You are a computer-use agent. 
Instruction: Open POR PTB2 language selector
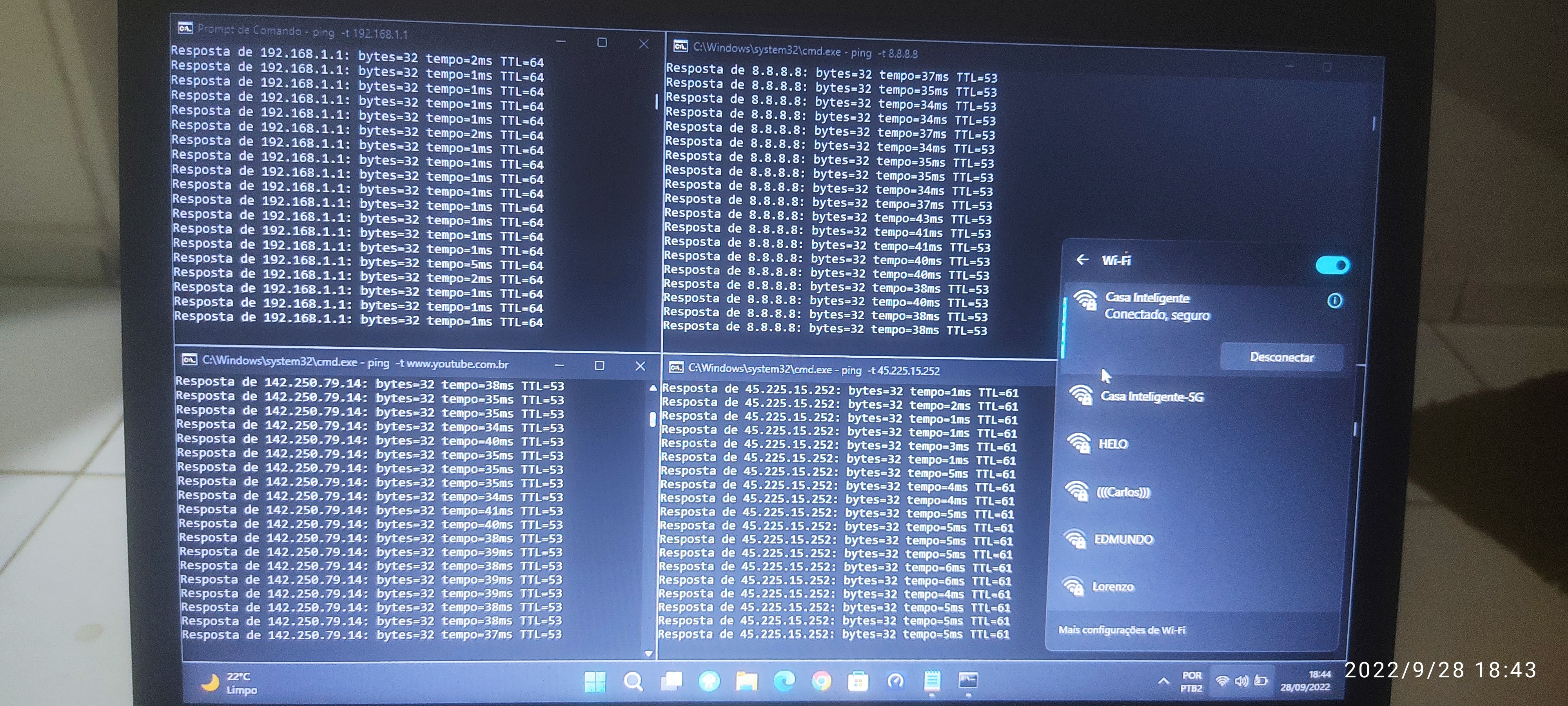point(1191,682)
